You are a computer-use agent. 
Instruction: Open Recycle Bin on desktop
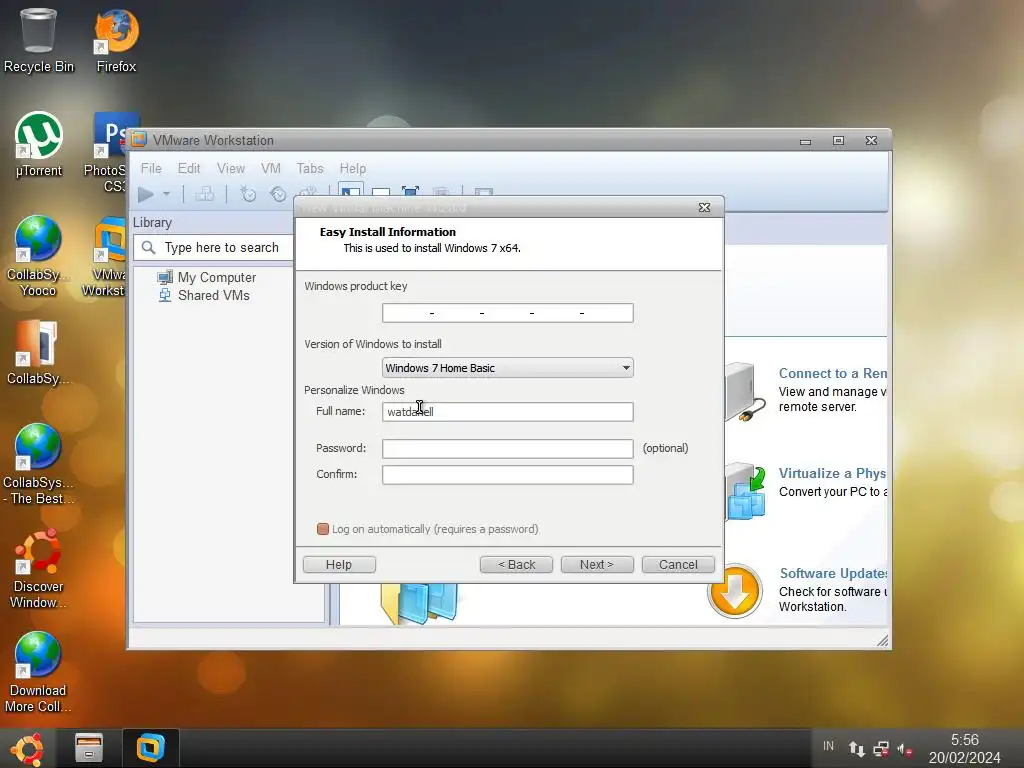(39, 40)
